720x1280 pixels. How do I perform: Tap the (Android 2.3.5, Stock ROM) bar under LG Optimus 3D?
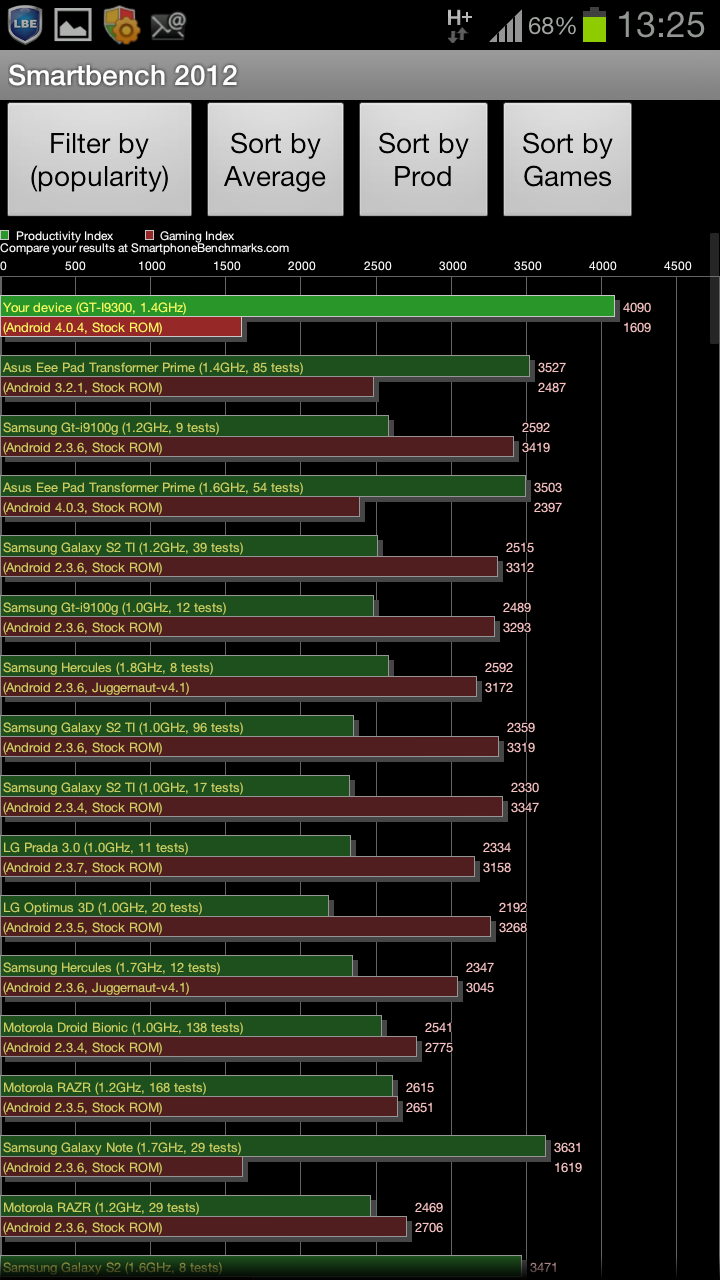pyautogui.click(x=245, y=927)
